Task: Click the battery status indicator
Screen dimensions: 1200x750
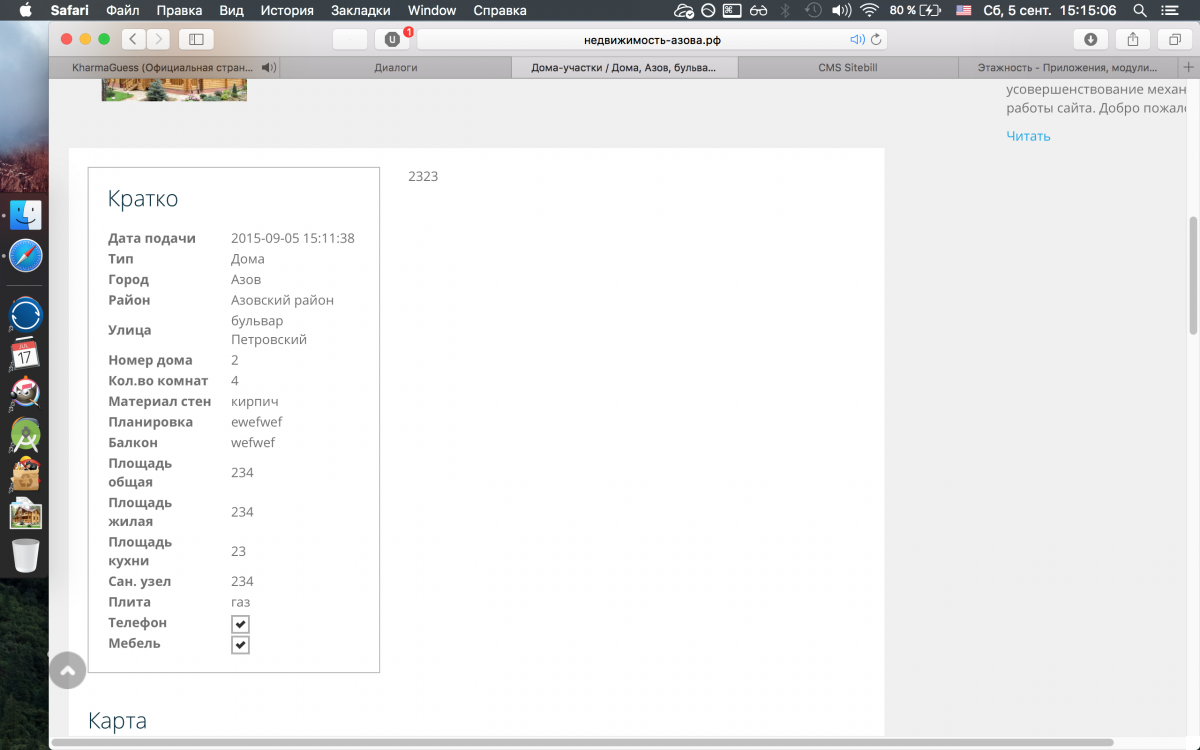Action: point(915,10)
